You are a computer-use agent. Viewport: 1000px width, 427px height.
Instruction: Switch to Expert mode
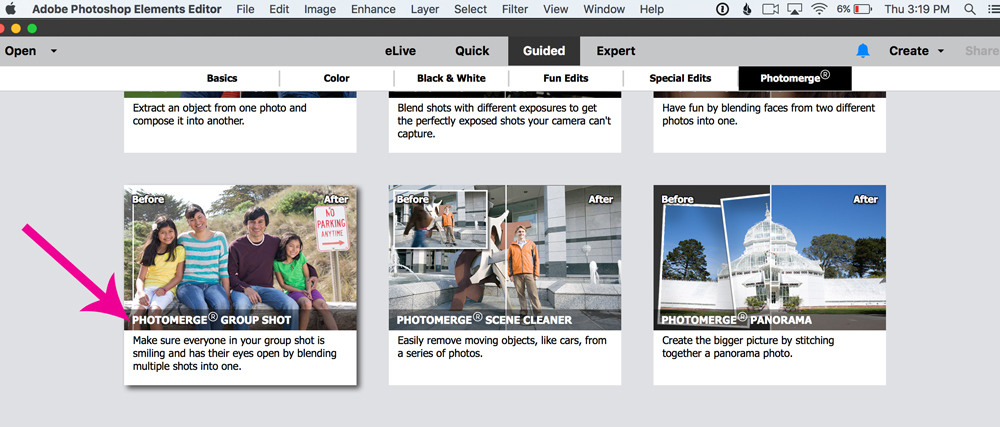(615, 51)
